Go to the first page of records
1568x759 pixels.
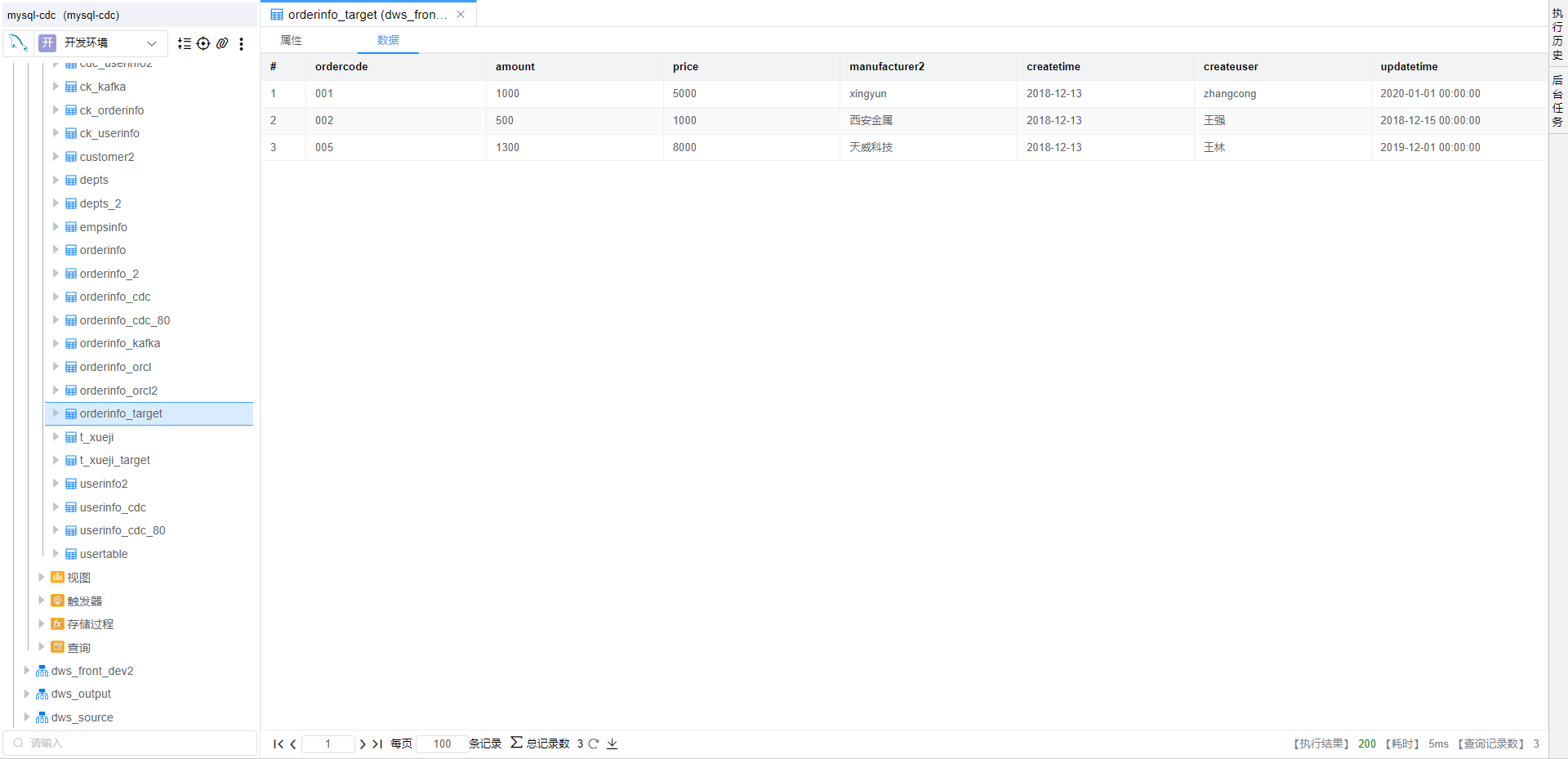pyautogui.click(x=278, y=743)
